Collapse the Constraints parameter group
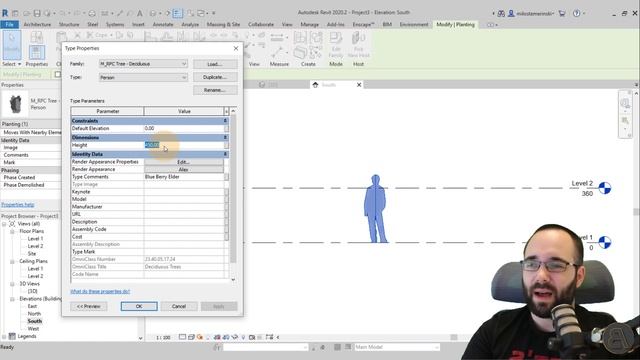640x360 pixels. (x=225, y=121)
